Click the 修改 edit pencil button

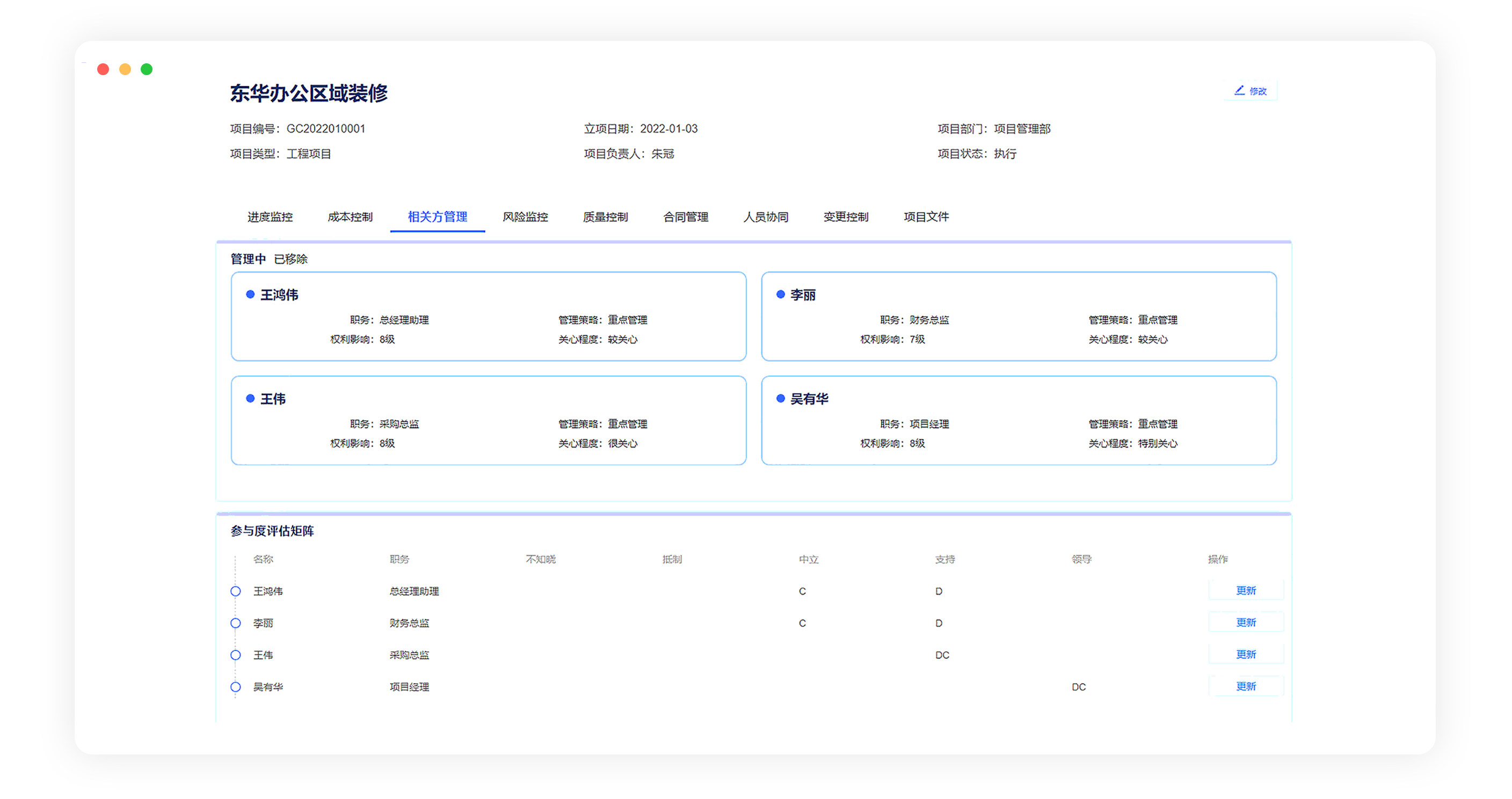(x=1250, y=91)
